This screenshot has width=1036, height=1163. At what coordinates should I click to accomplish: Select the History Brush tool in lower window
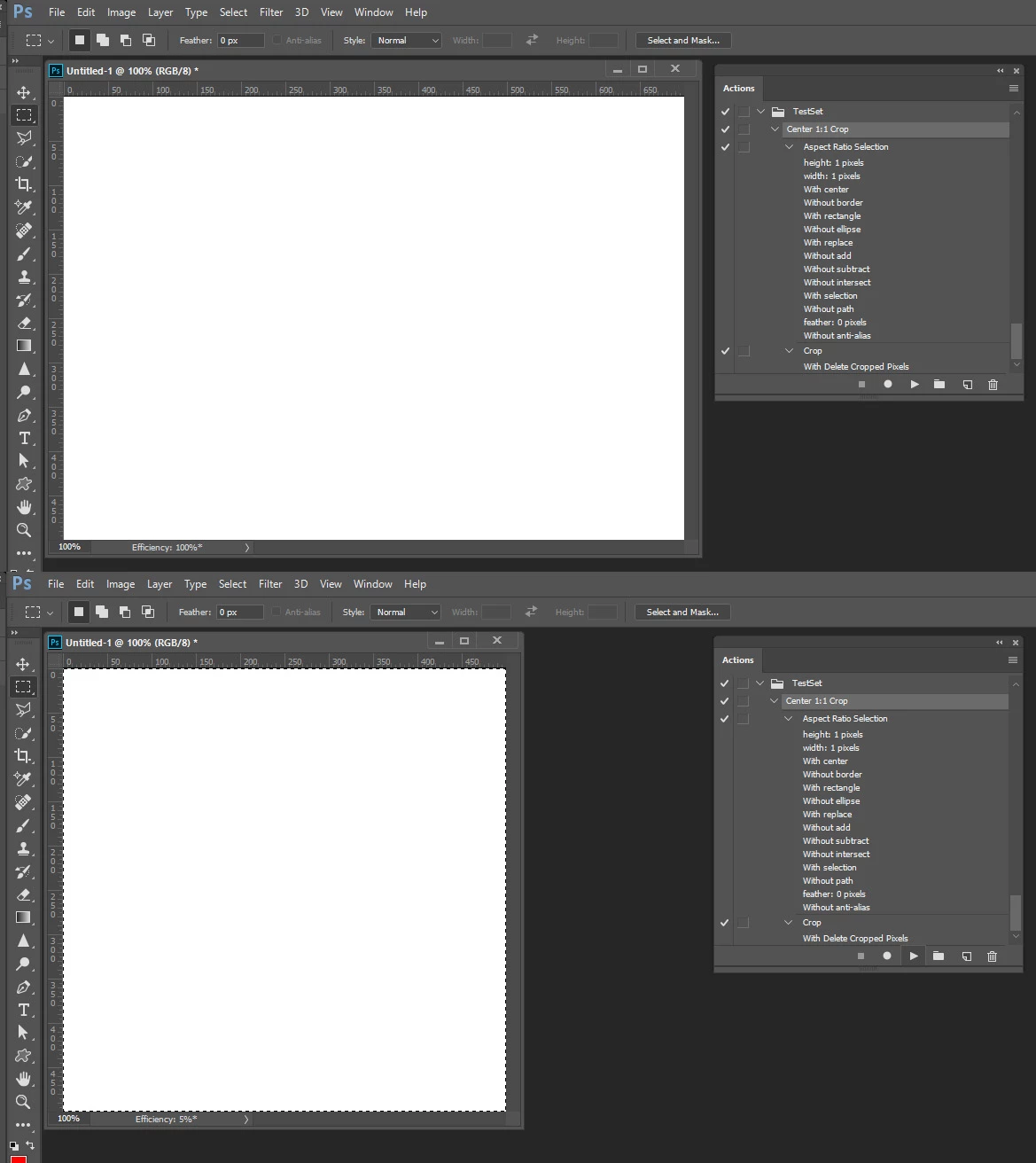tap(23, 871)
